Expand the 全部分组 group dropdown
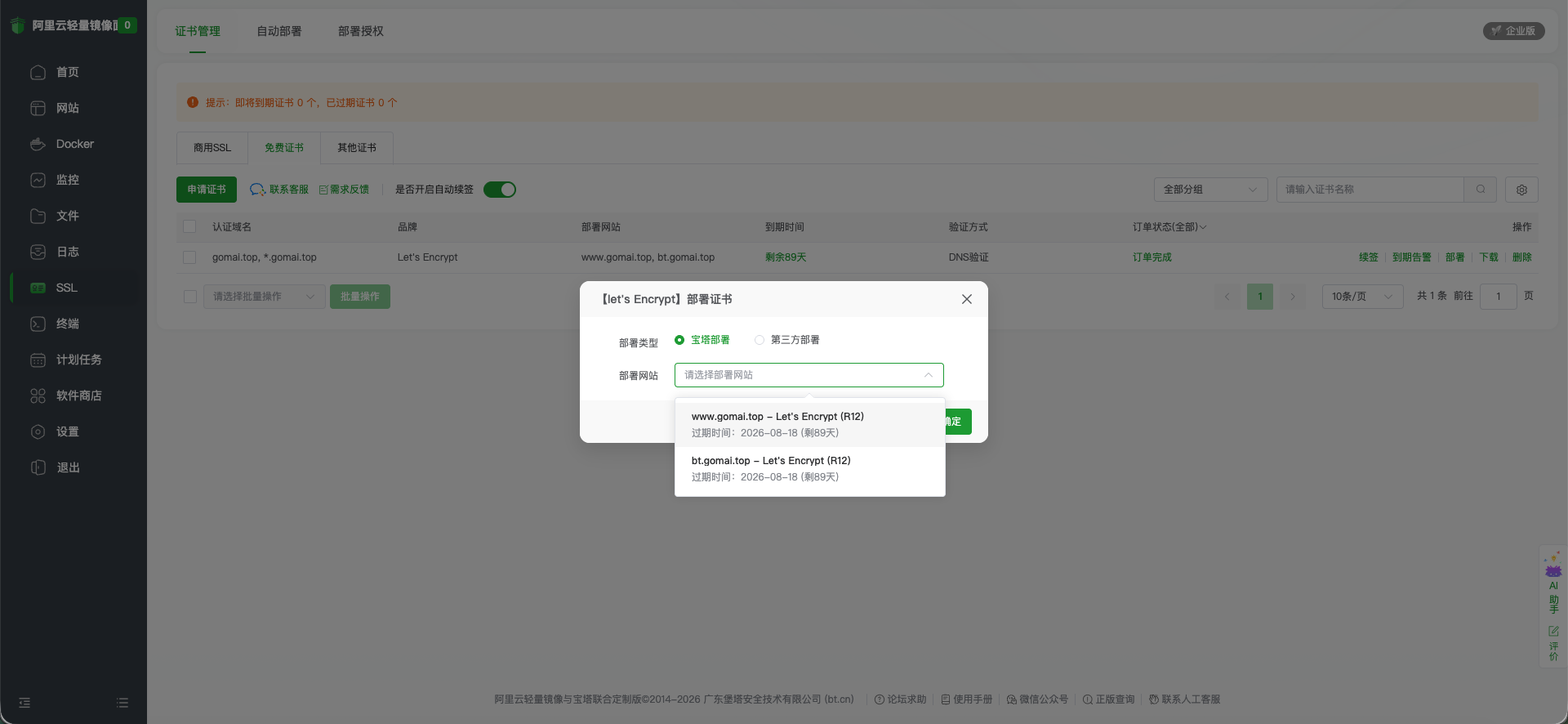Image resolution: width=1568 pixels, height=724 pixels. click(x=1210, y=190)
